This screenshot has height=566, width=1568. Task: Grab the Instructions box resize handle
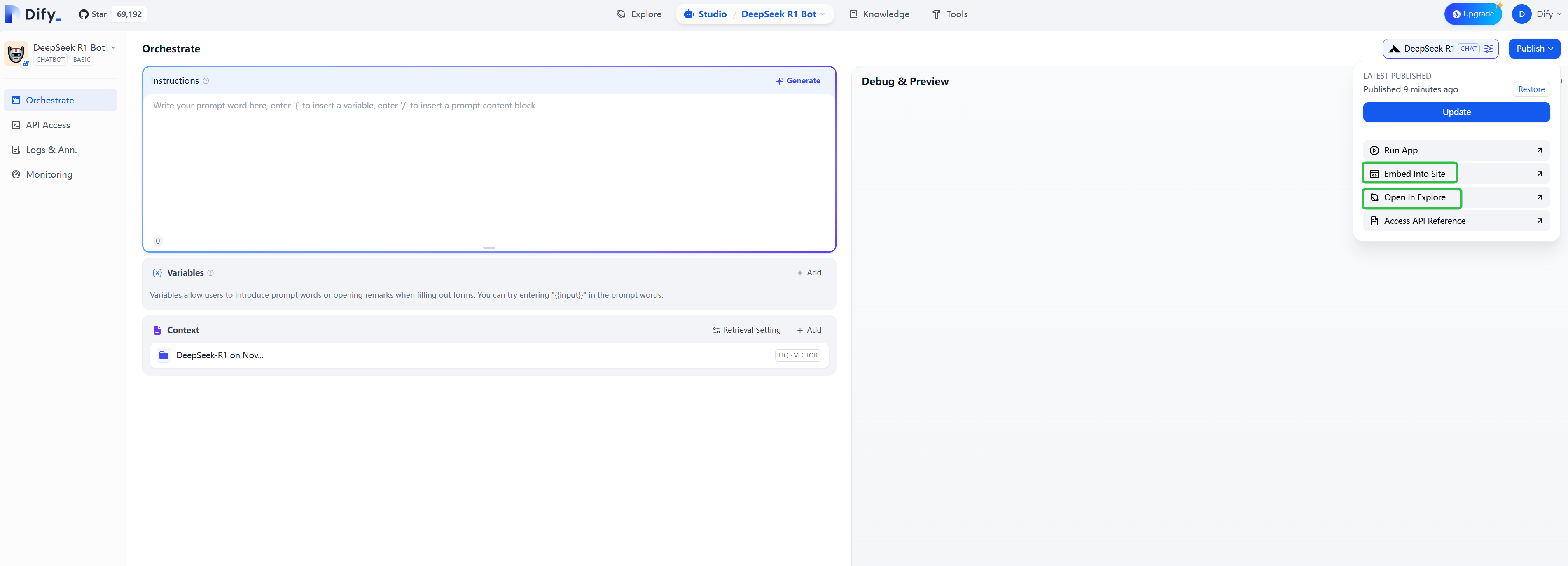point(489,247)
